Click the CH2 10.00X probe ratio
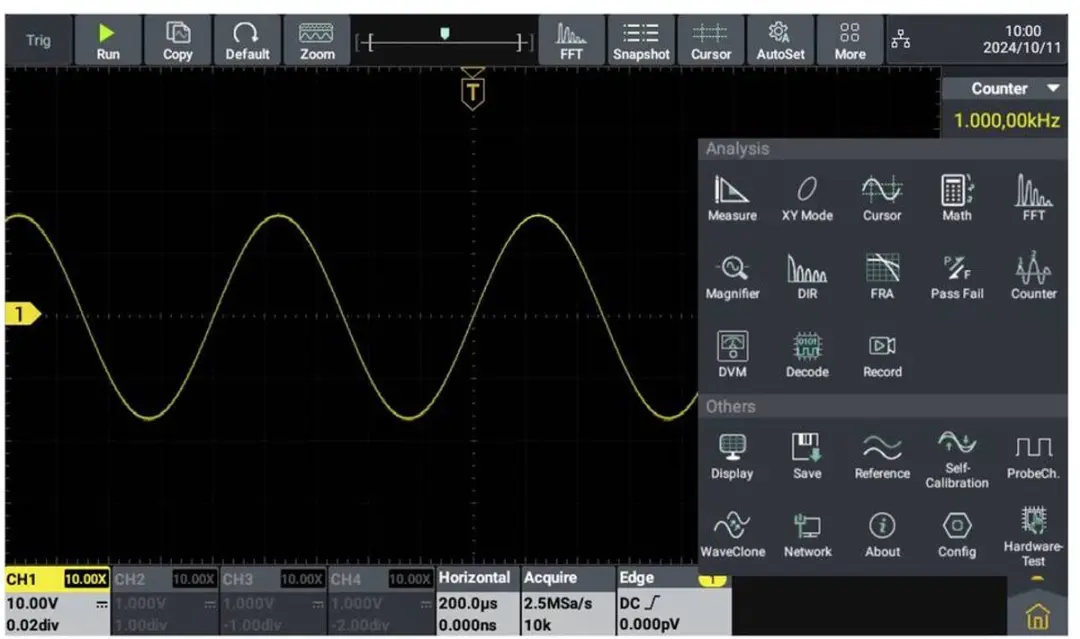This screenshot has height=639, width=1080. 194,579
